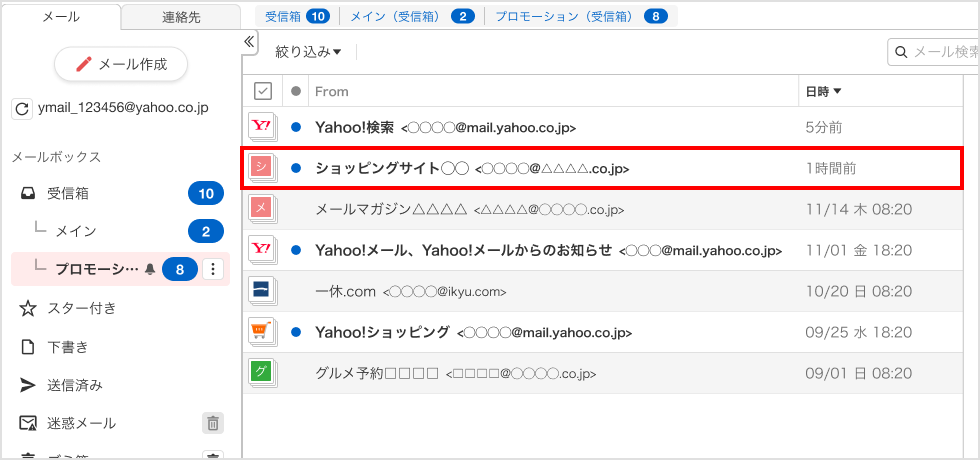Screen dimensions: 980x460
Task: Toggle unread dot on the Yahoo!ショッピング email
Action: (296, 332)
